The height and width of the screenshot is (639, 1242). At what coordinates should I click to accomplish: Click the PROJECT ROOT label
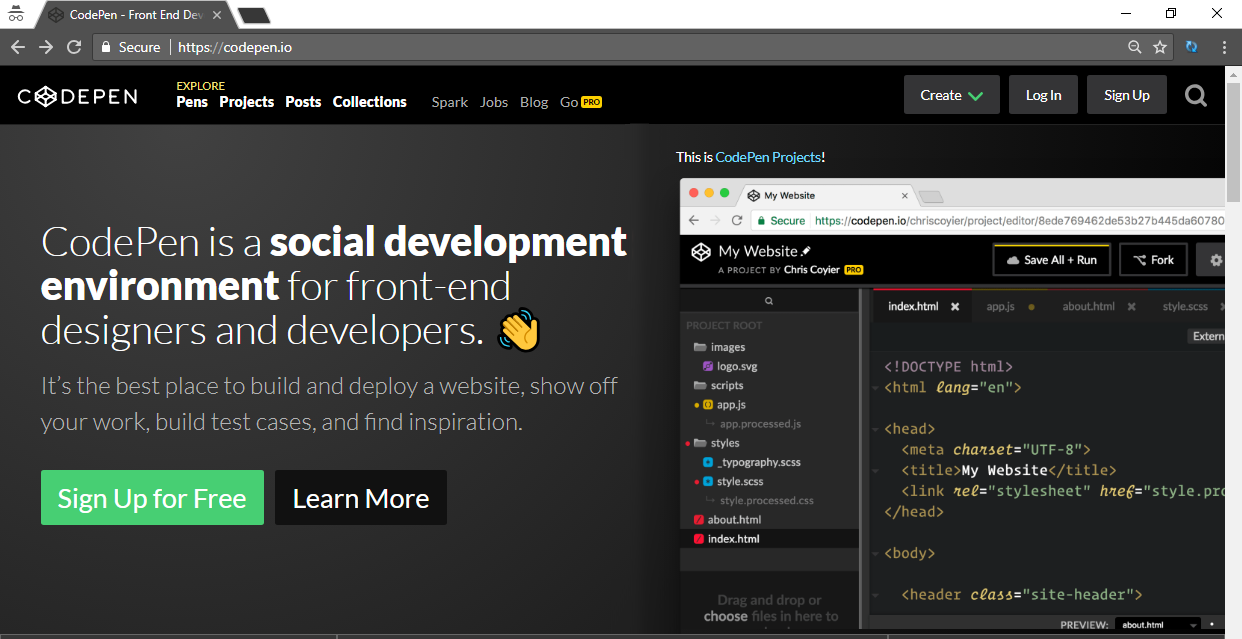[x=724, y=326]
